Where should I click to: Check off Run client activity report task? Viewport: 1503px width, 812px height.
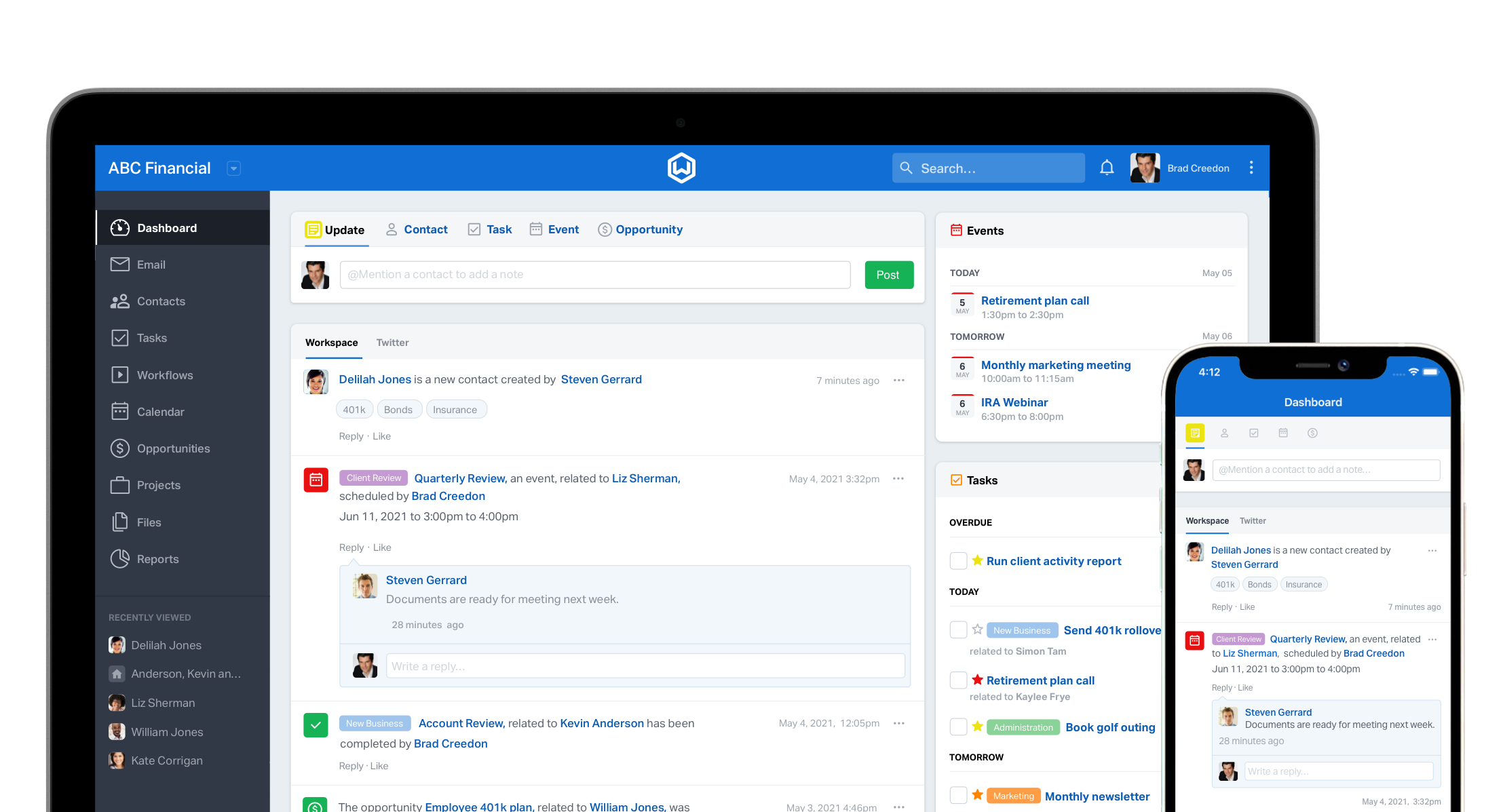point(958,561)
